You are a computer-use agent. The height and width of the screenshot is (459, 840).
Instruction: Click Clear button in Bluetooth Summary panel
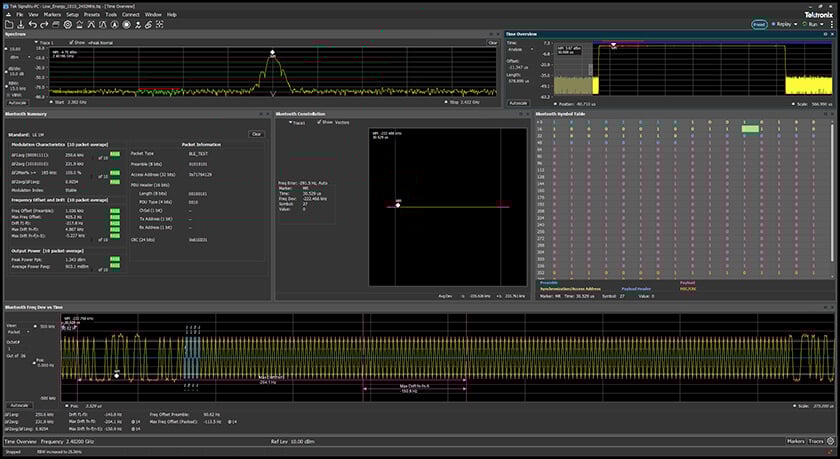click(256, 133)
